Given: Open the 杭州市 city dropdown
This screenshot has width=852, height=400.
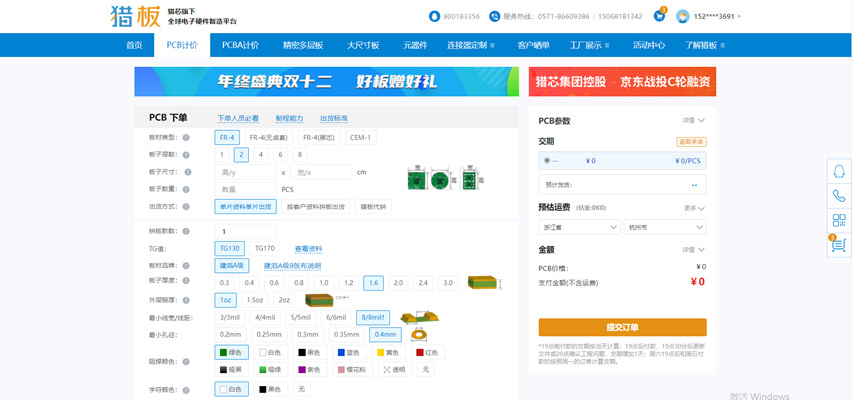Looking at the screenshot, I should pos(664,227).
